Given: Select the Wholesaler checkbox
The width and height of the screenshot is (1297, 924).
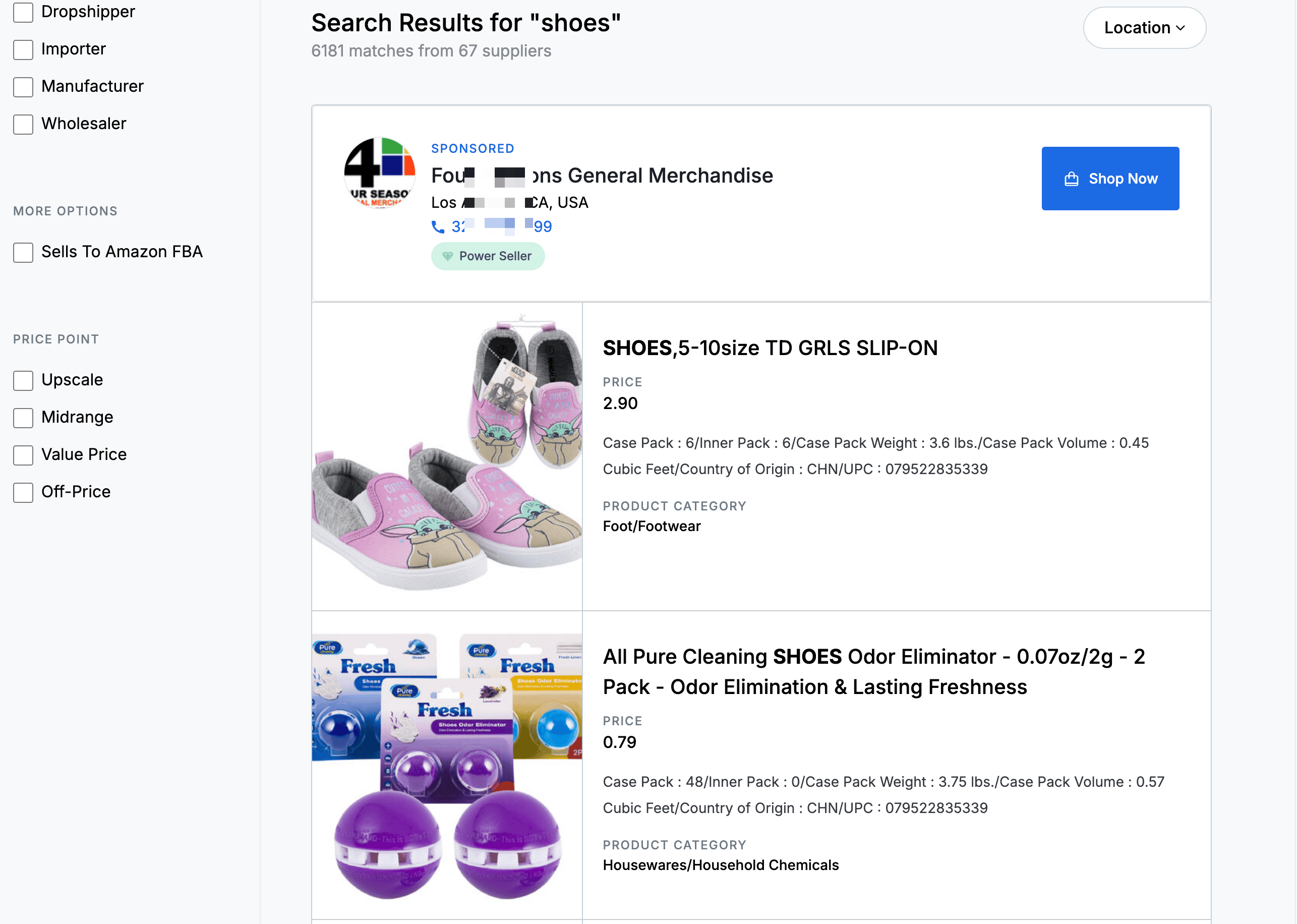Looking at the screenshot, I should click(x=23, y=124).
